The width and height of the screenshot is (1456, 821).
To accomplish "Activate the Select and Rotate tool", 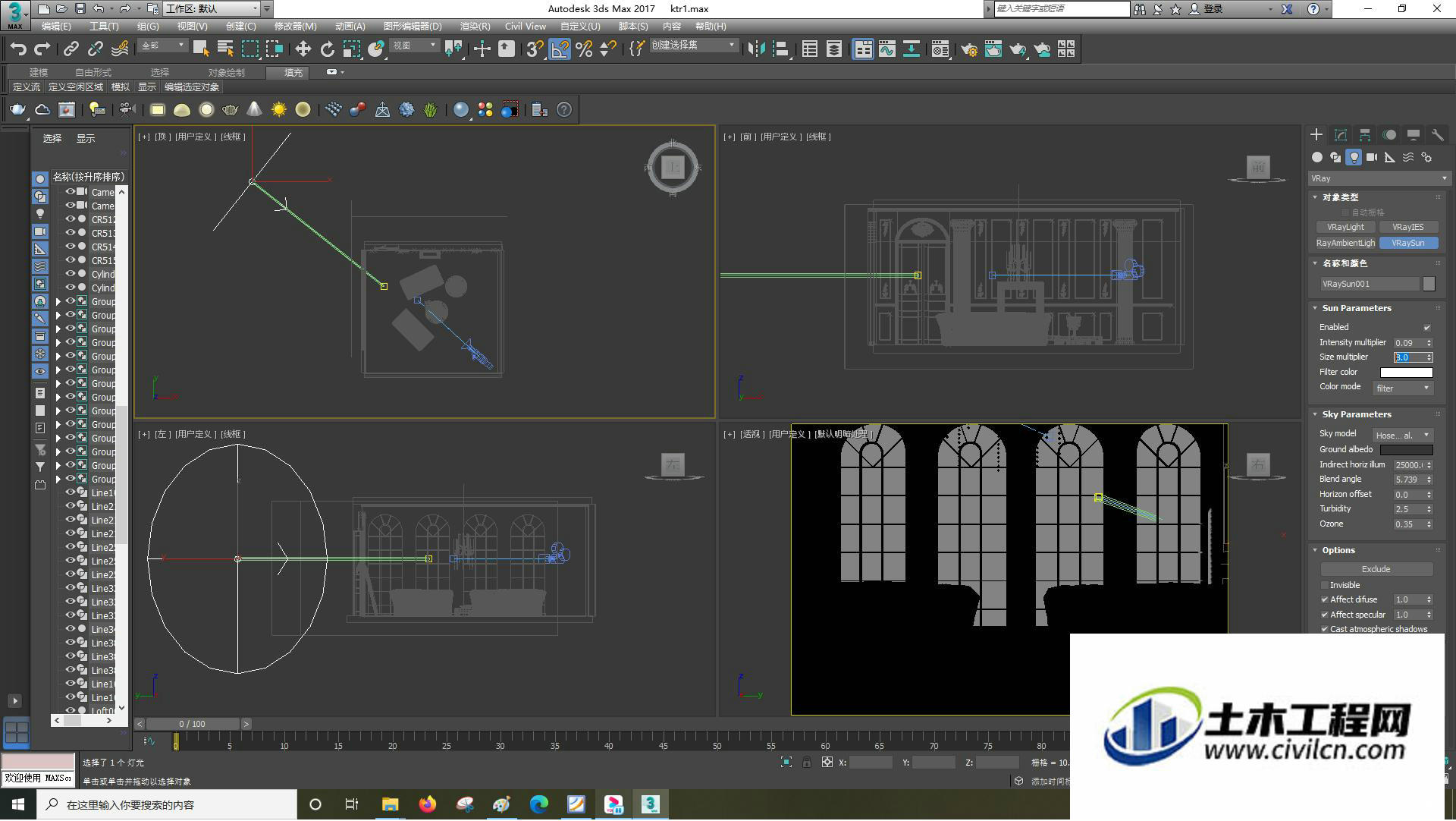I will point(328,49).
